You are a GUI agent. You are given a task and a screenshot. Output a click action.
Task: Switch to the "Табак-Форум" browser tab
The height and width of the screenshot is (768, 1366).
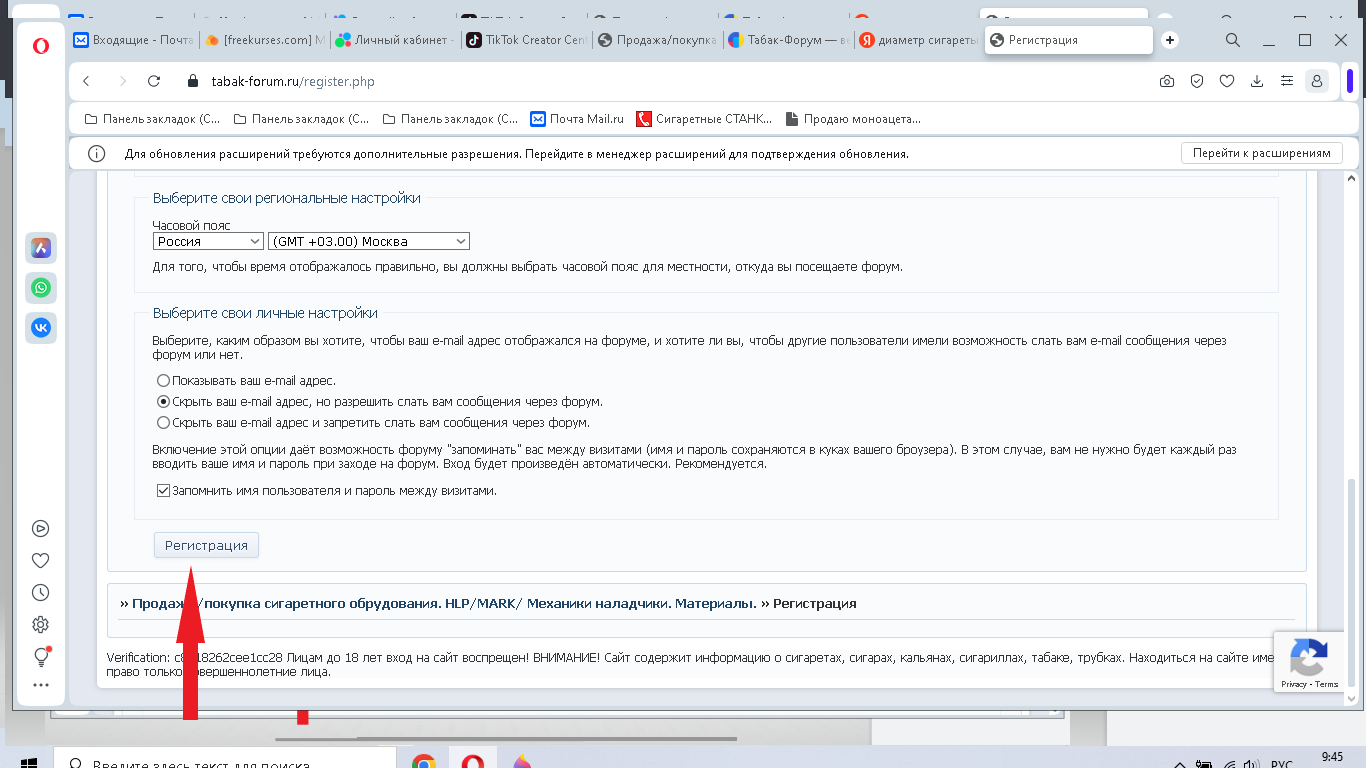coord(788,40)
